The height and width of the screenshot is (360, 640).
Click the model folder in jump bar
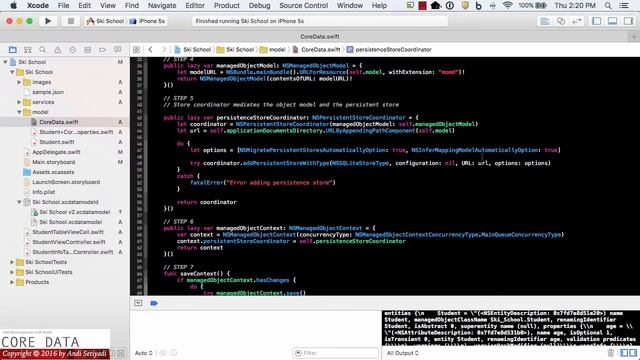(x=273, y=49)
